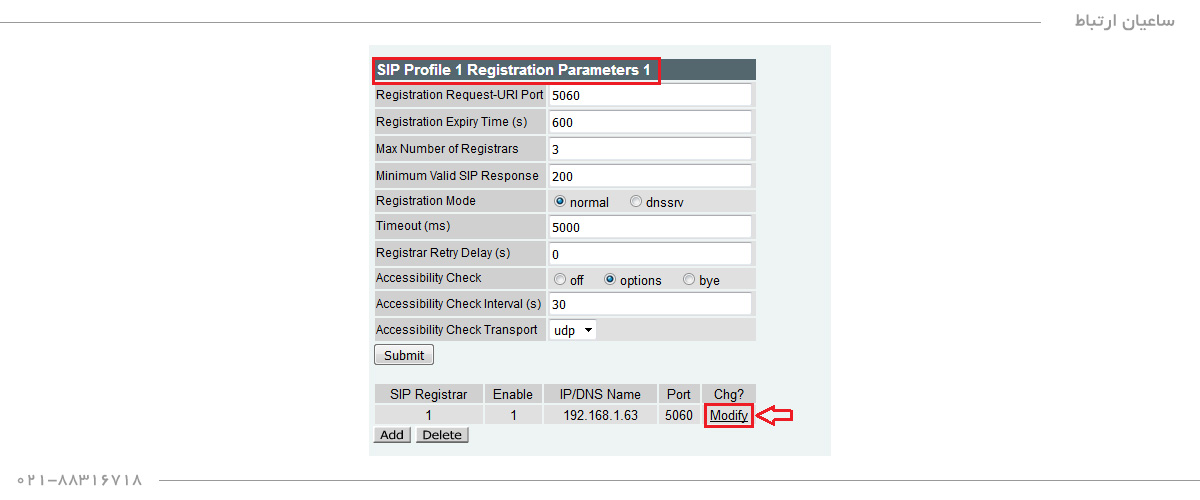Image resolution: width=1200 pixels, height=500 pixels.
Task: Click the red arrow pointing at Modify
Action: (x=776, y=415)
